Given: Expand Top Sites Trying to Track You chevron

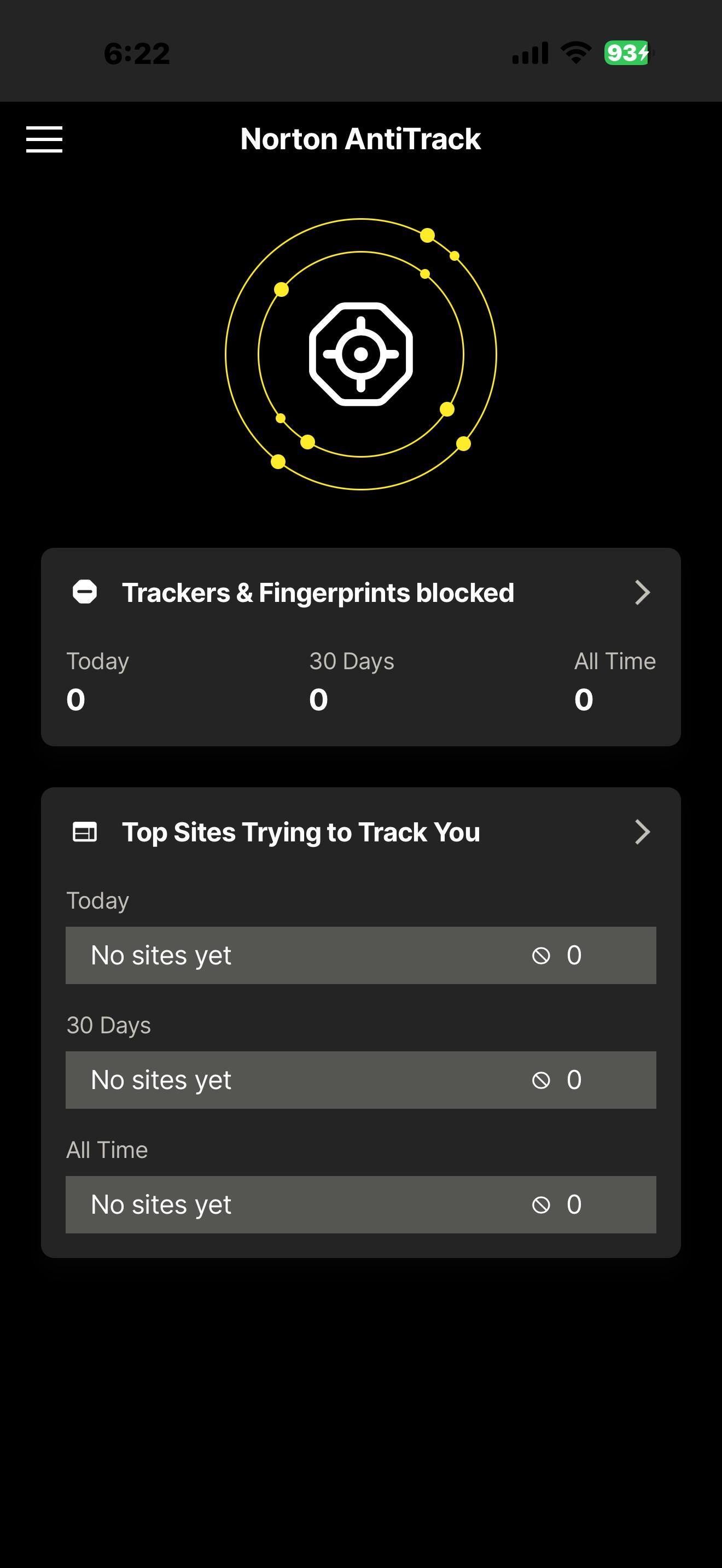Looking at the screenshot, I should tap(642, 832).
